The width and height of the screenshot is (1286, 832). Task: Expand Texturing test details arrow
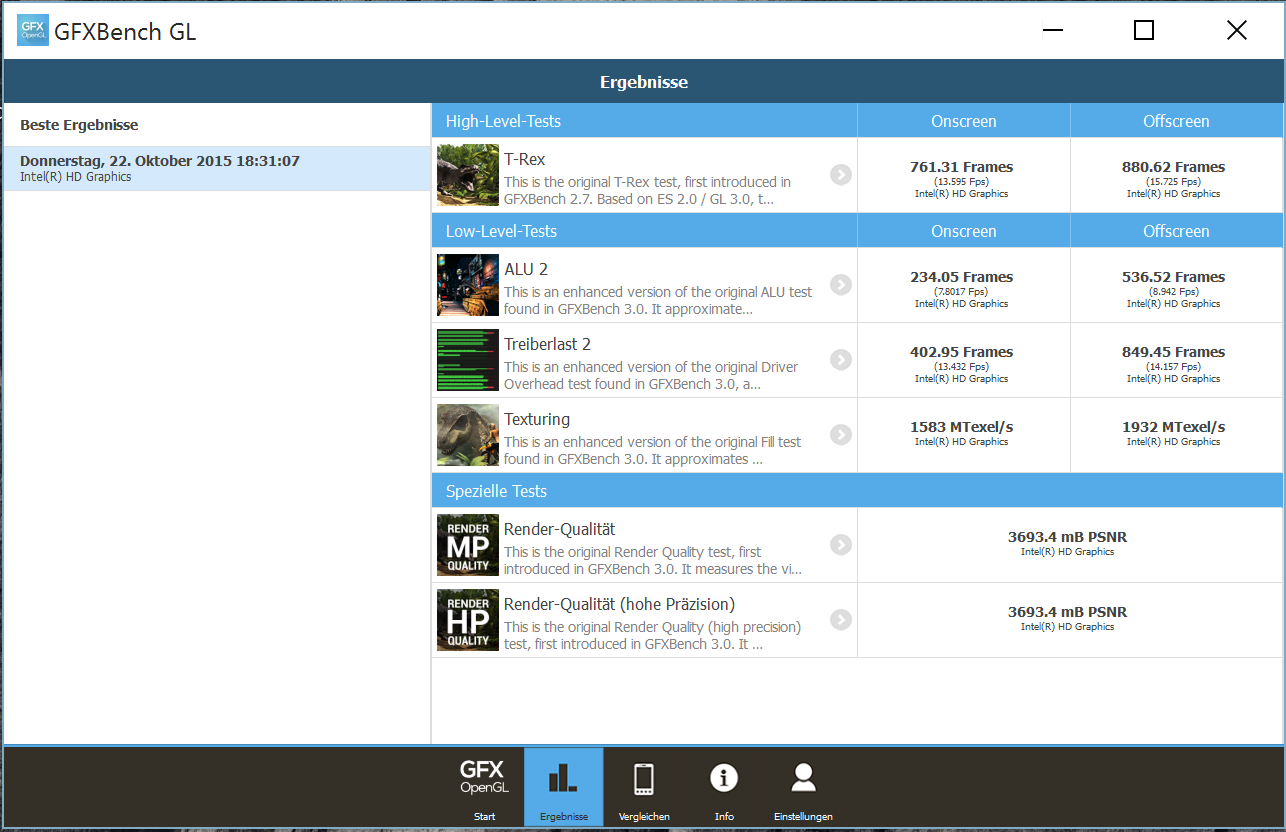(x=841, y=435)
